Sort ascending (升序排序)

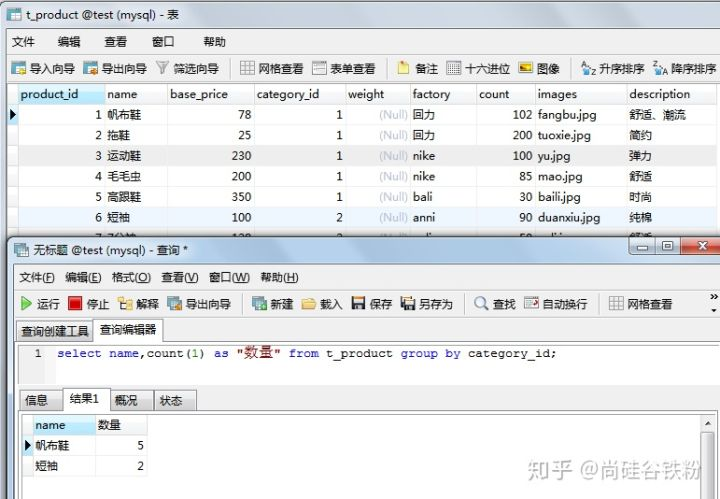[x=612, y=68]
